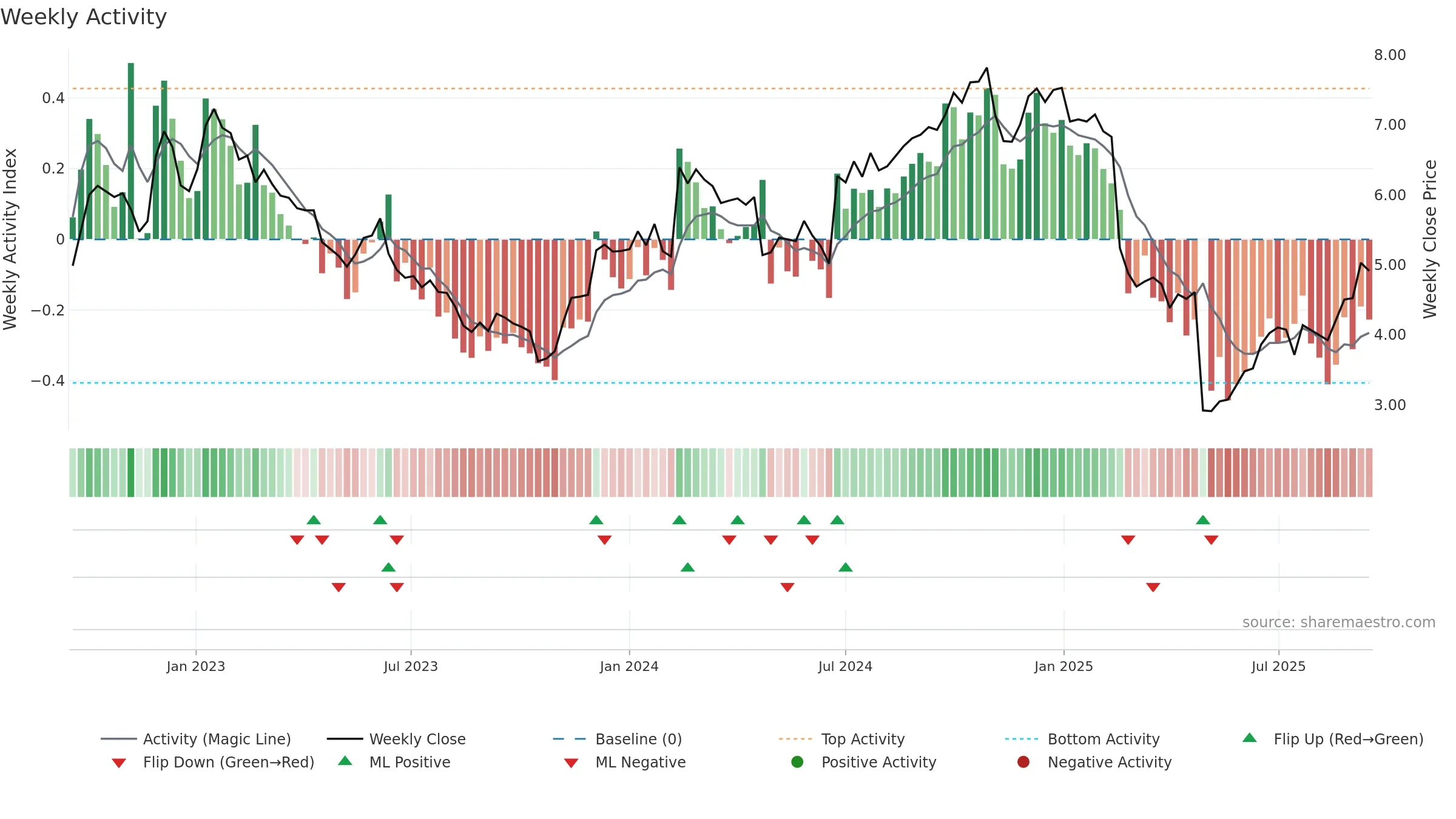Click the cyan dotted Bottom Activity line swatch

(1022, 739)
